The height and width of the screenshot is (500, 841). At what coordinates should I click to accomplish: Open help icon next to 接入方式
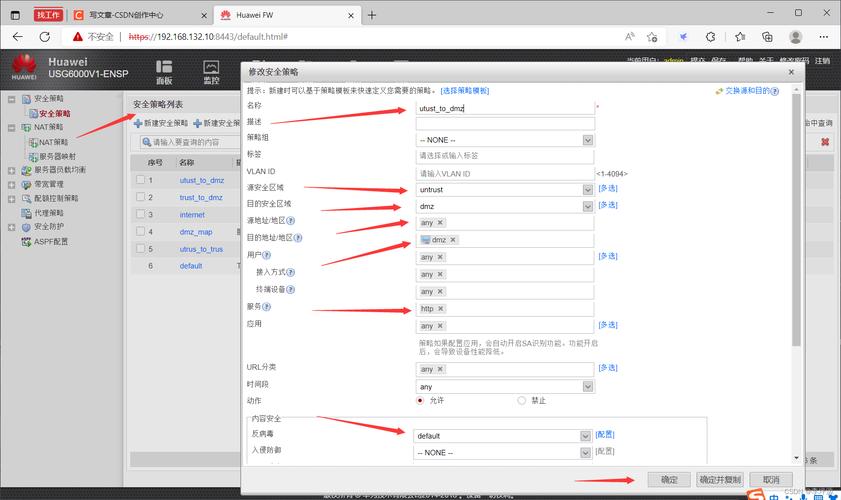(x=291, y=273)
